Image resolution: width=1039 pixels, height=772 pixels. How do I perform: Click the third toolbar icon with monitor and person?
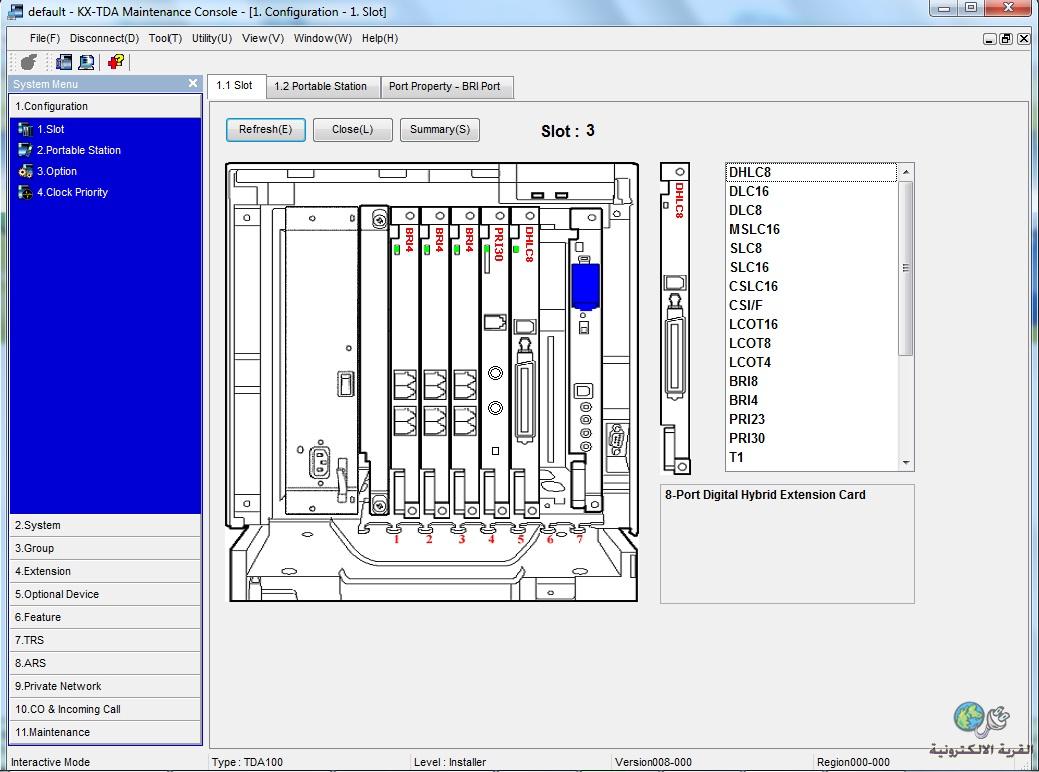click(86, 62)
